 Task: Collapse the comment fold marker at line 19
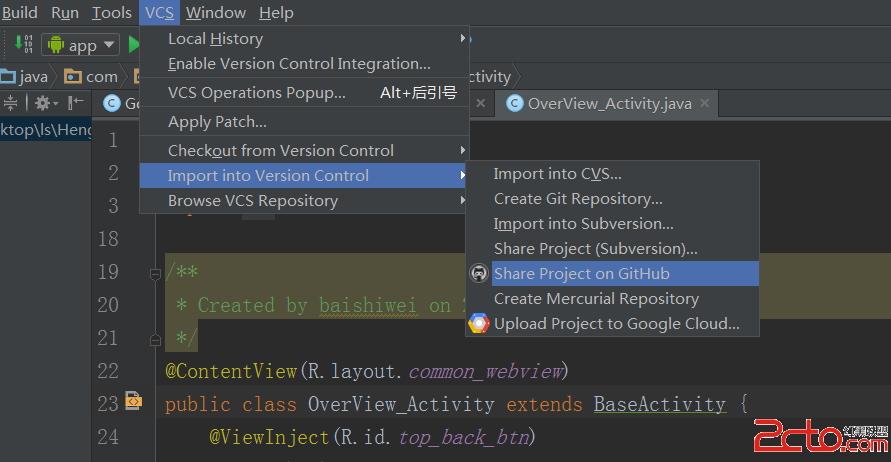(156, 273)
